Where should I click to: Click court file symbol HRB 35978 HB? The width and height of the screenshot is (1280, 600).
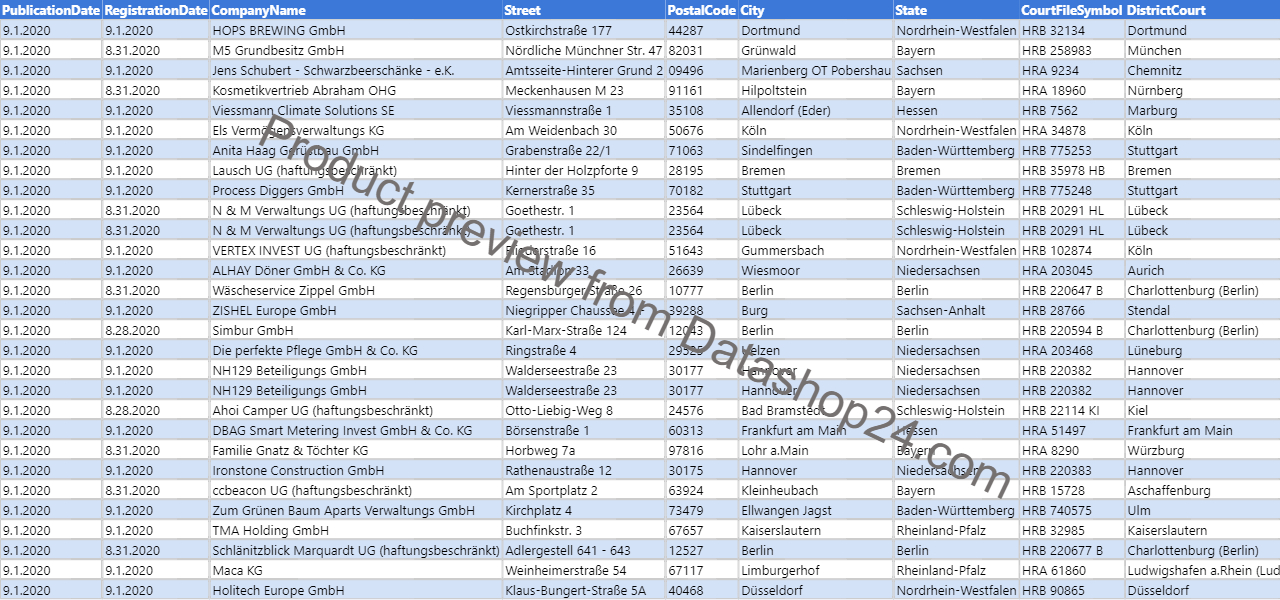point(1072,170)
